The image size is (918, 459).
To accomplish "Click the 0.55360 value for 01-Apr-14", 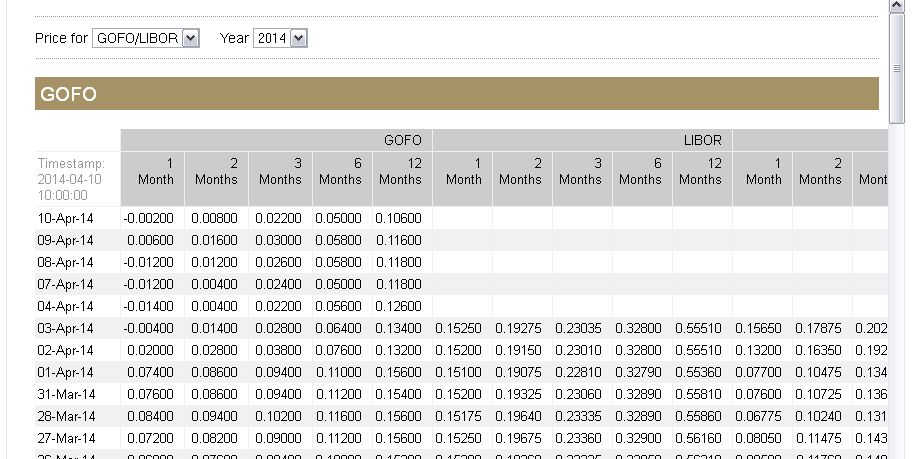I will point(698,372).
